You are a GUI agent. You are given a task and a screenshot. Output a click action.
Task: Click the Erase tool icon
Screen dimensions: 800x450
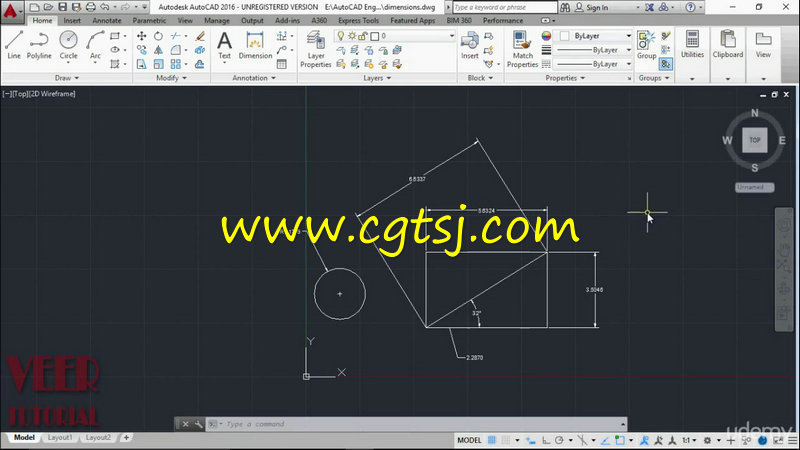(200, 36)
